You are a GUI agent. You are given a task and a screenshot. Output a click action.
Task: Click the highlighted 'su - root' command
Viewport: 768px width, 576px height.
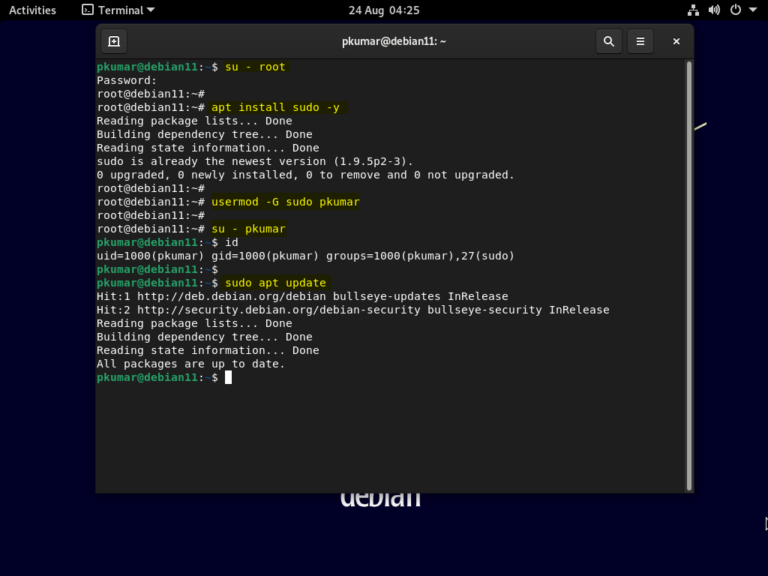tap(255, 67)
